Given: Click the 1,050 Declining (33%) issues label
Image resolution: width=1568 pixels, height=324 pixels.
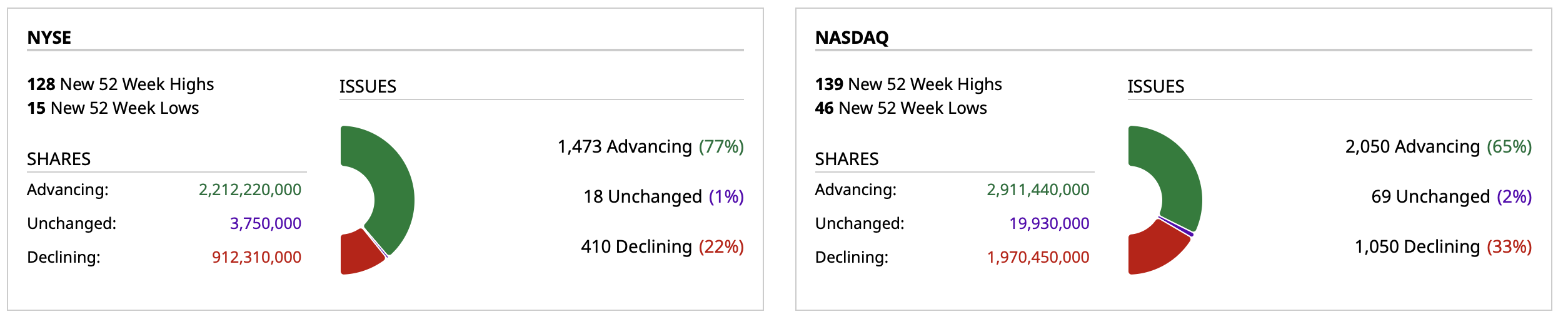Looking at the screenshot, I should point(1443,246).
